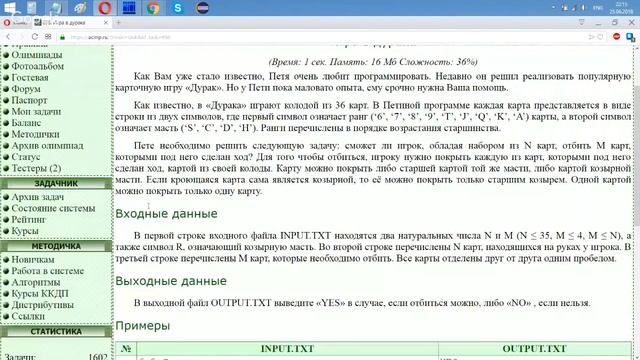Open the Speed Dial grid
Image resolution: width=640 pixels, height=360 pixels.
(48, 37)
